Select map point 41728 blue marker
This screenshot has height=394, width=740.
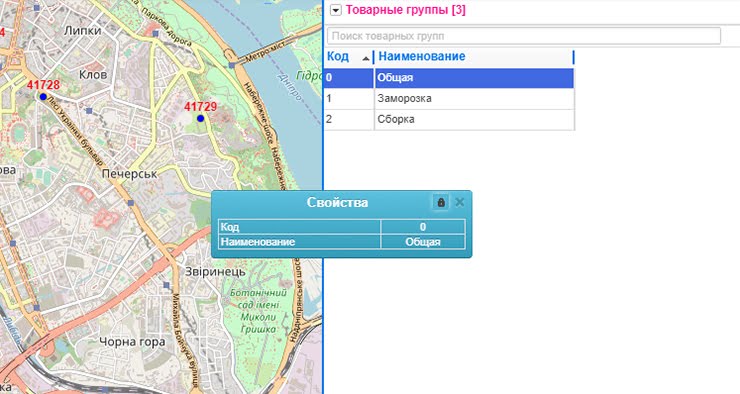tap(43, 97)
